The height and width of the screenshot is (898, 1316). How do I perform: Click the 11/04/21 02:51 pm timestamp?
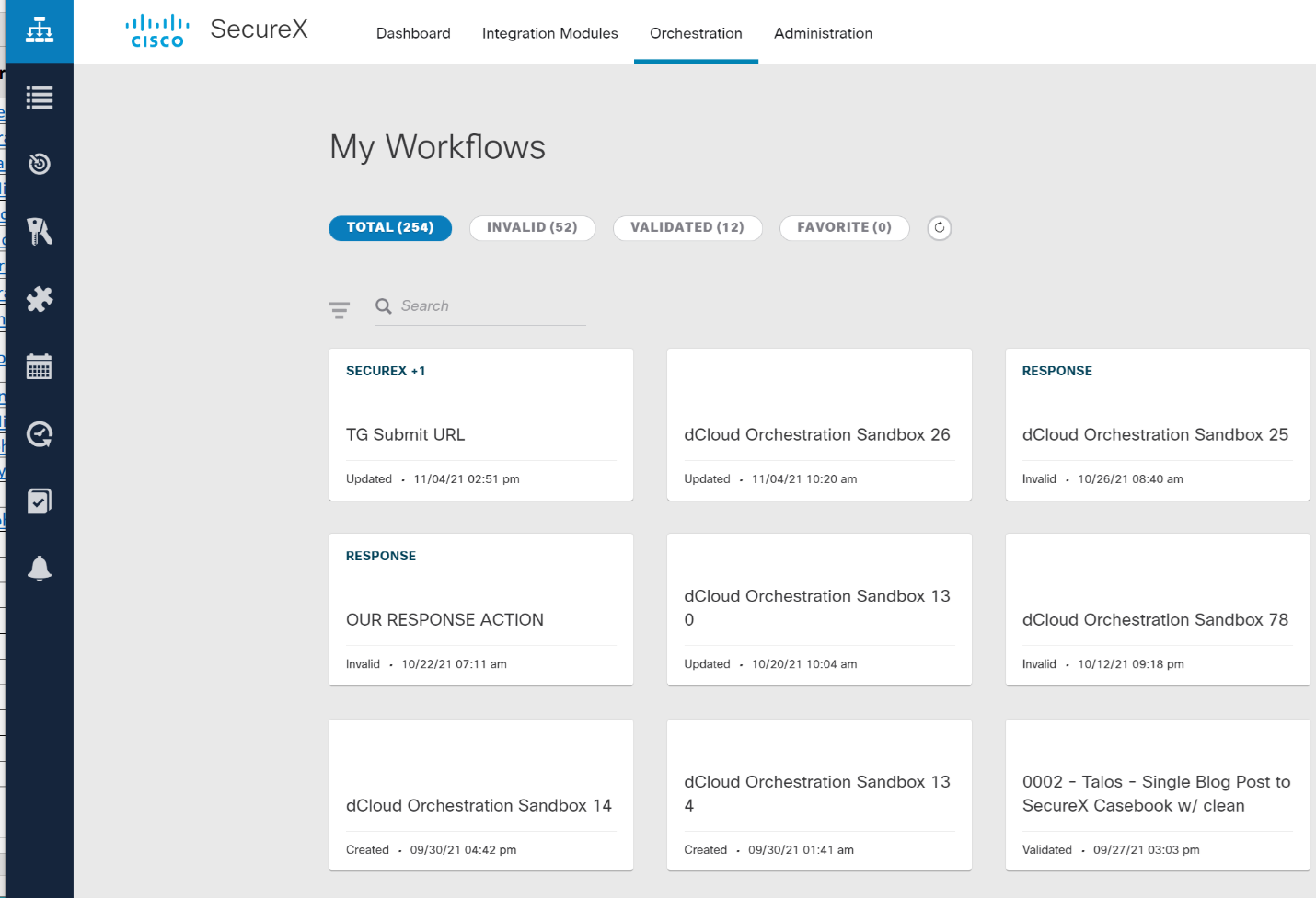467,479
